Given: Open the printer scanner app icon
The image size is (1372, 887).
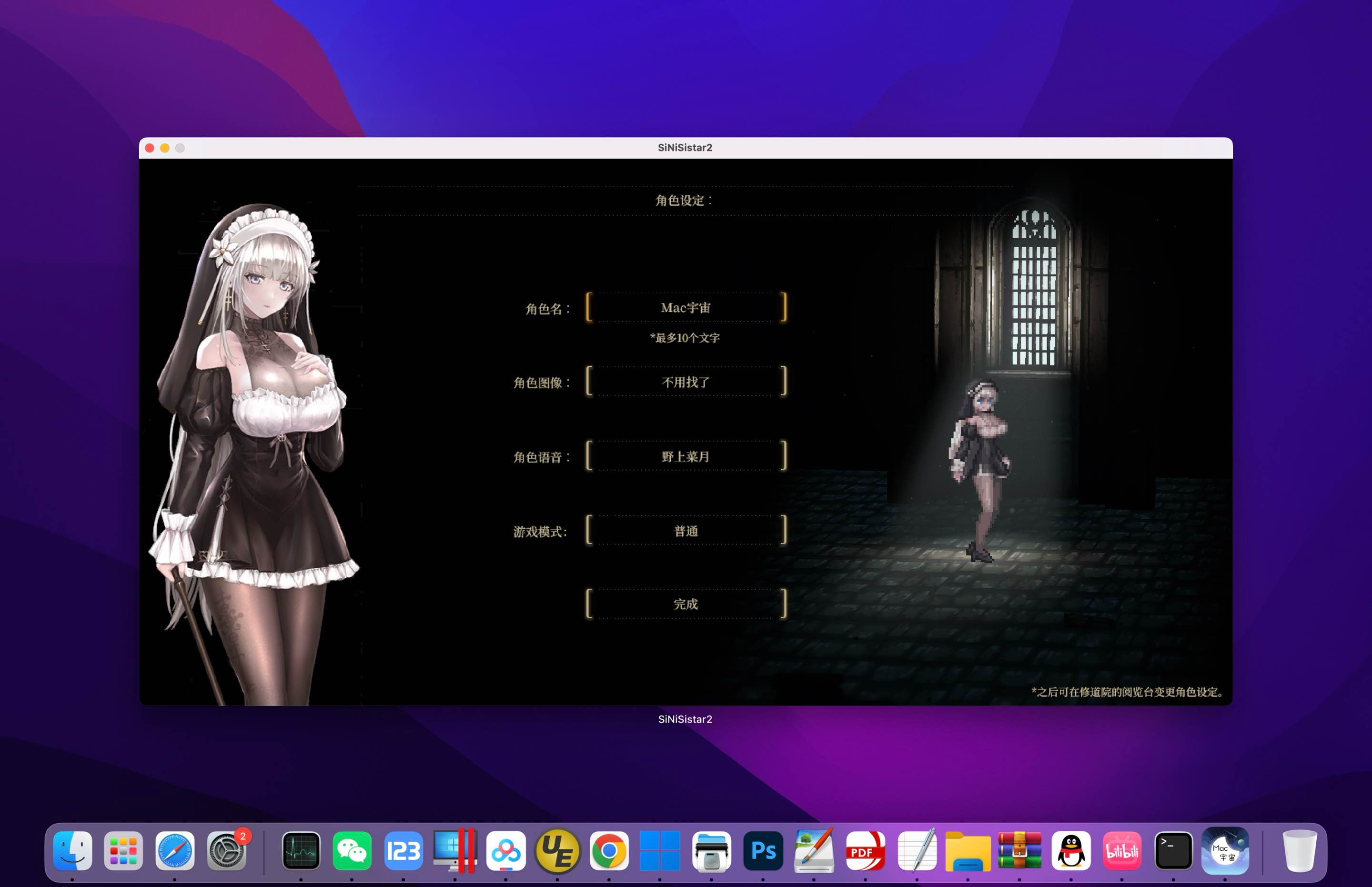Looking at the screenshot, I should [x=711, y=851].
